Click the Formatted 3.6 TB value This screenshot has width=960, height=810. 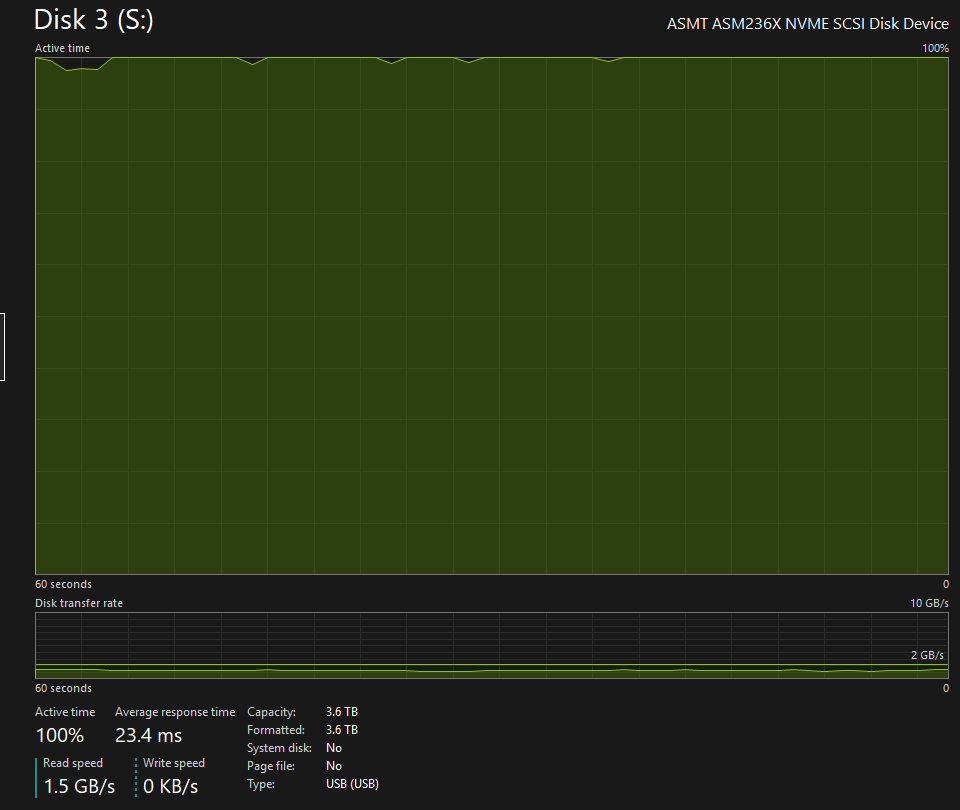(x=342, y=730)
